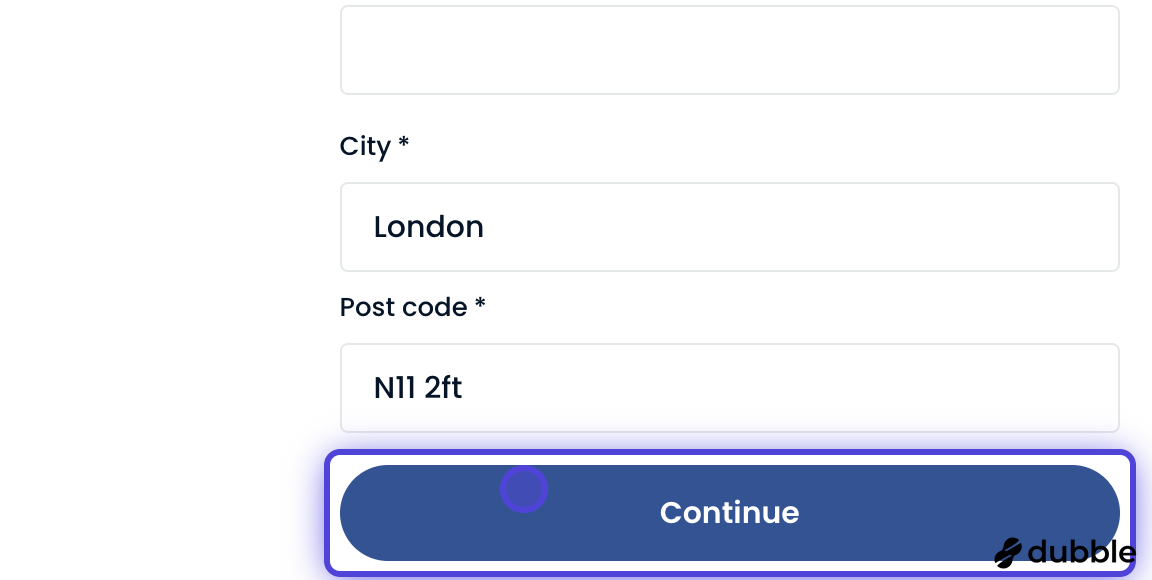Click the dubble wordmark text
1152x580 pixels.
pyautogui.click(x=1081, y=551)
